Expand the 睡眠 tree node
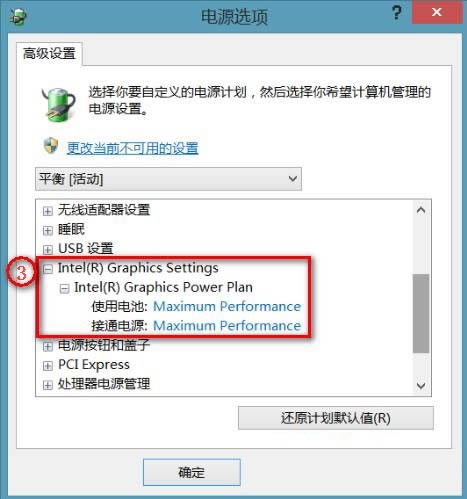Image resolution: width=467 pixels, height=499 pixels. click(48, 230)
